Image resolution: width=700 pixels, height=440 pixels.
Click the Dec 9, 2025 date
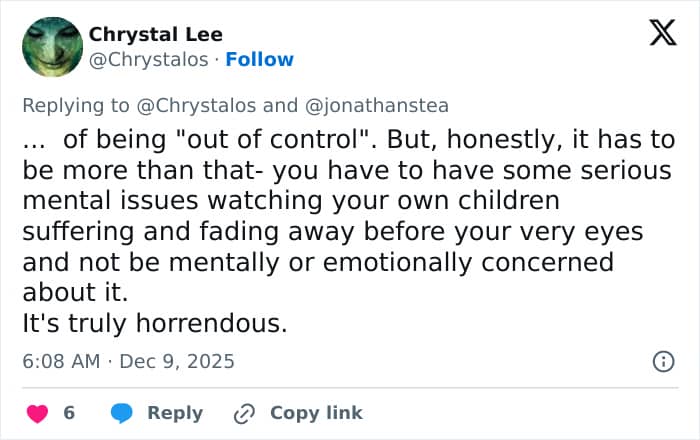(177, 361)
